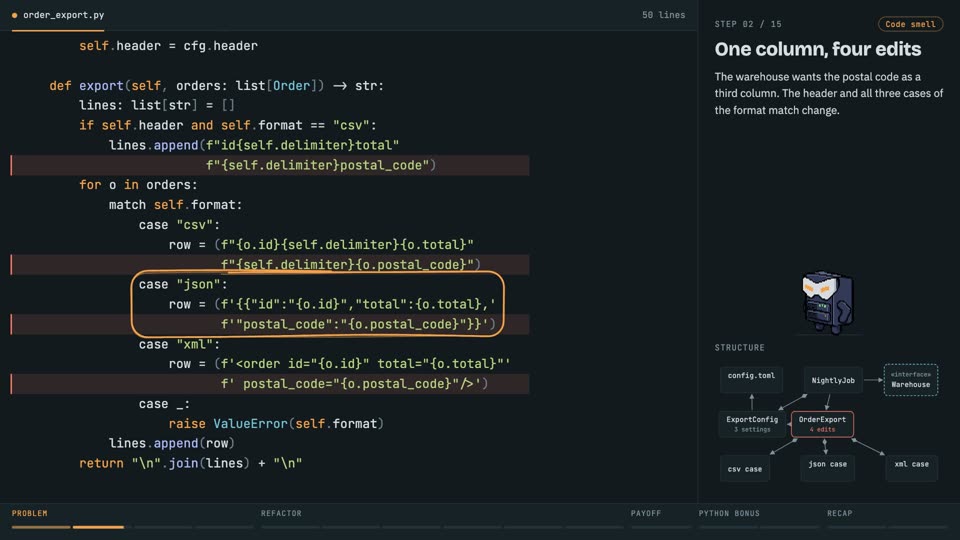Click the "lines.append(row)" line
Viewport: 960px width, 540px height.
coord(171,443)
